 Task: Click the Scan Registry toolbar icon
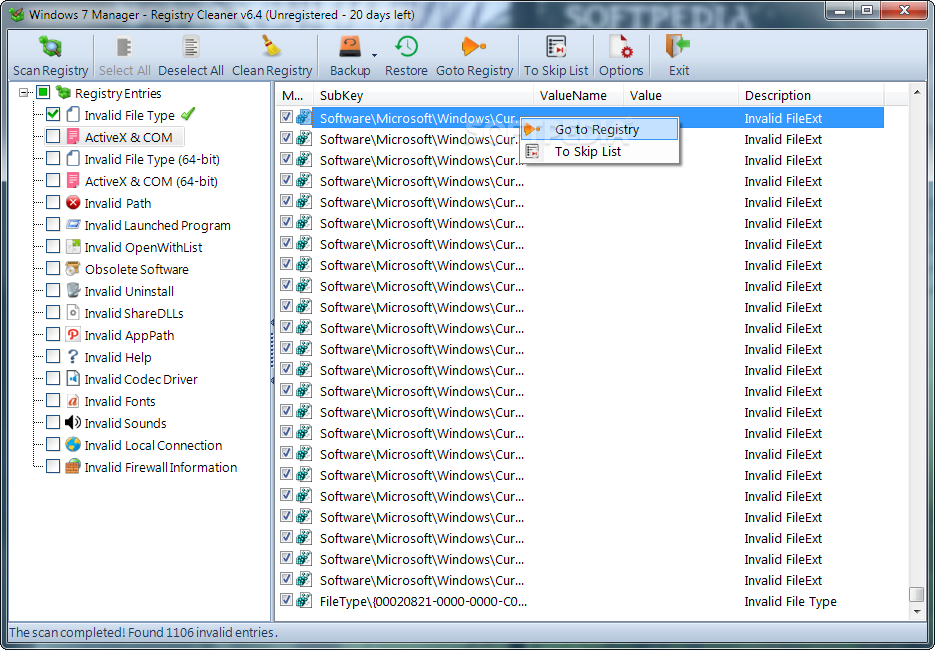pos(50,47)
